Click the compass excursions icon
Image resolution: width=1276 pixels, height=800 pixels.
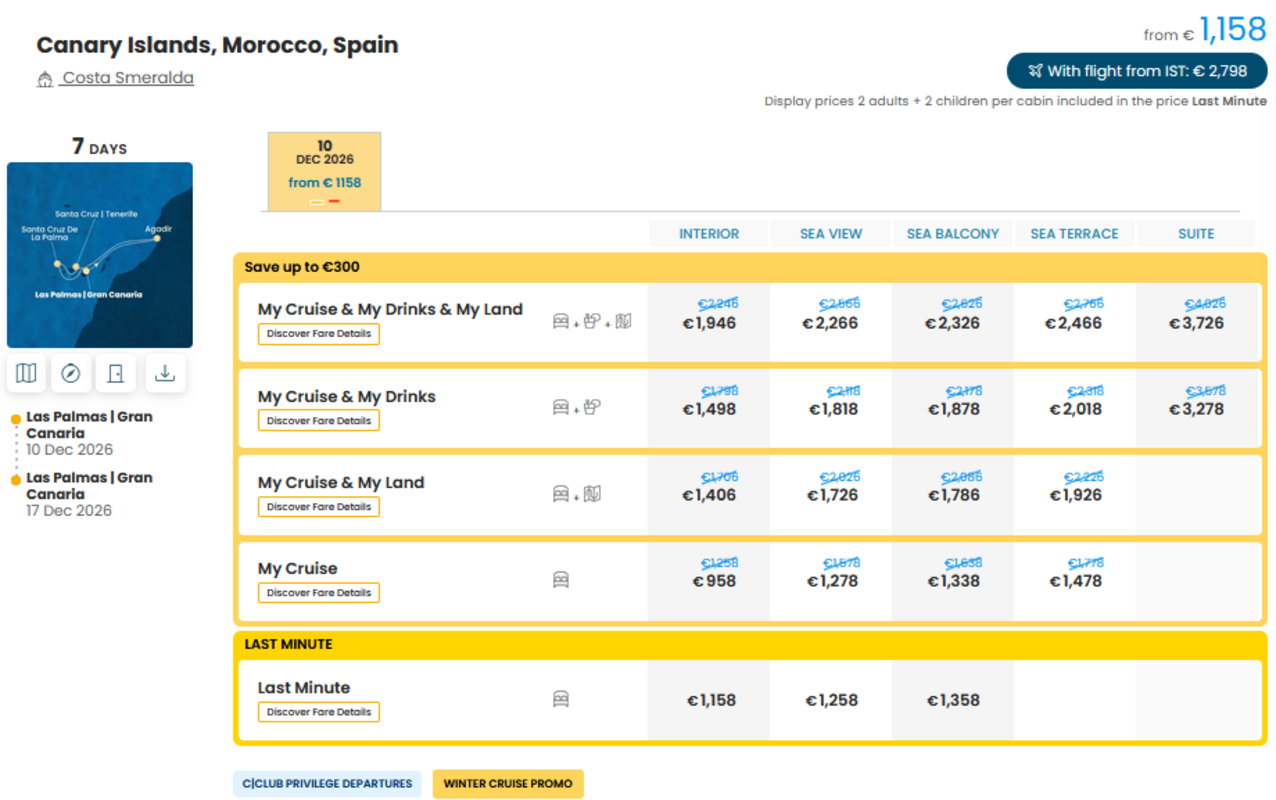[71, 373]
